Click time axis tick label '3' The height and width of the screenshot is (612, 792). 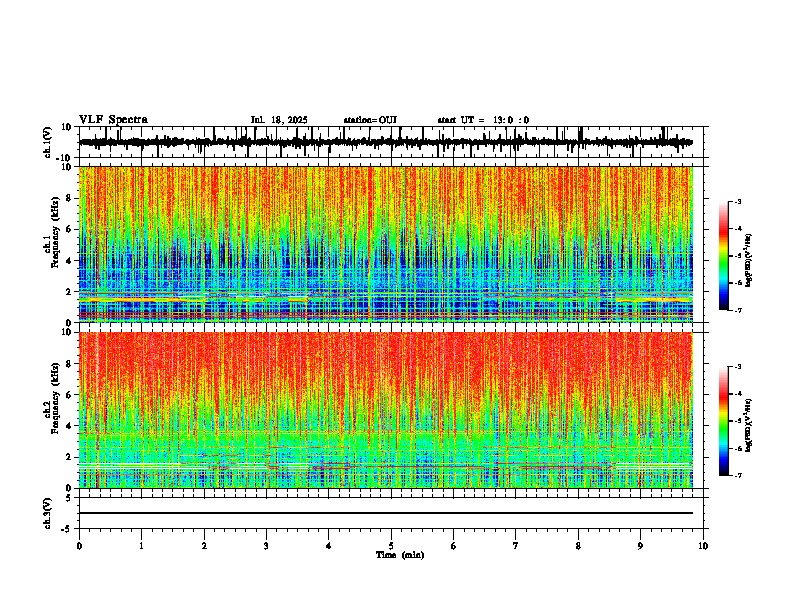266,546
